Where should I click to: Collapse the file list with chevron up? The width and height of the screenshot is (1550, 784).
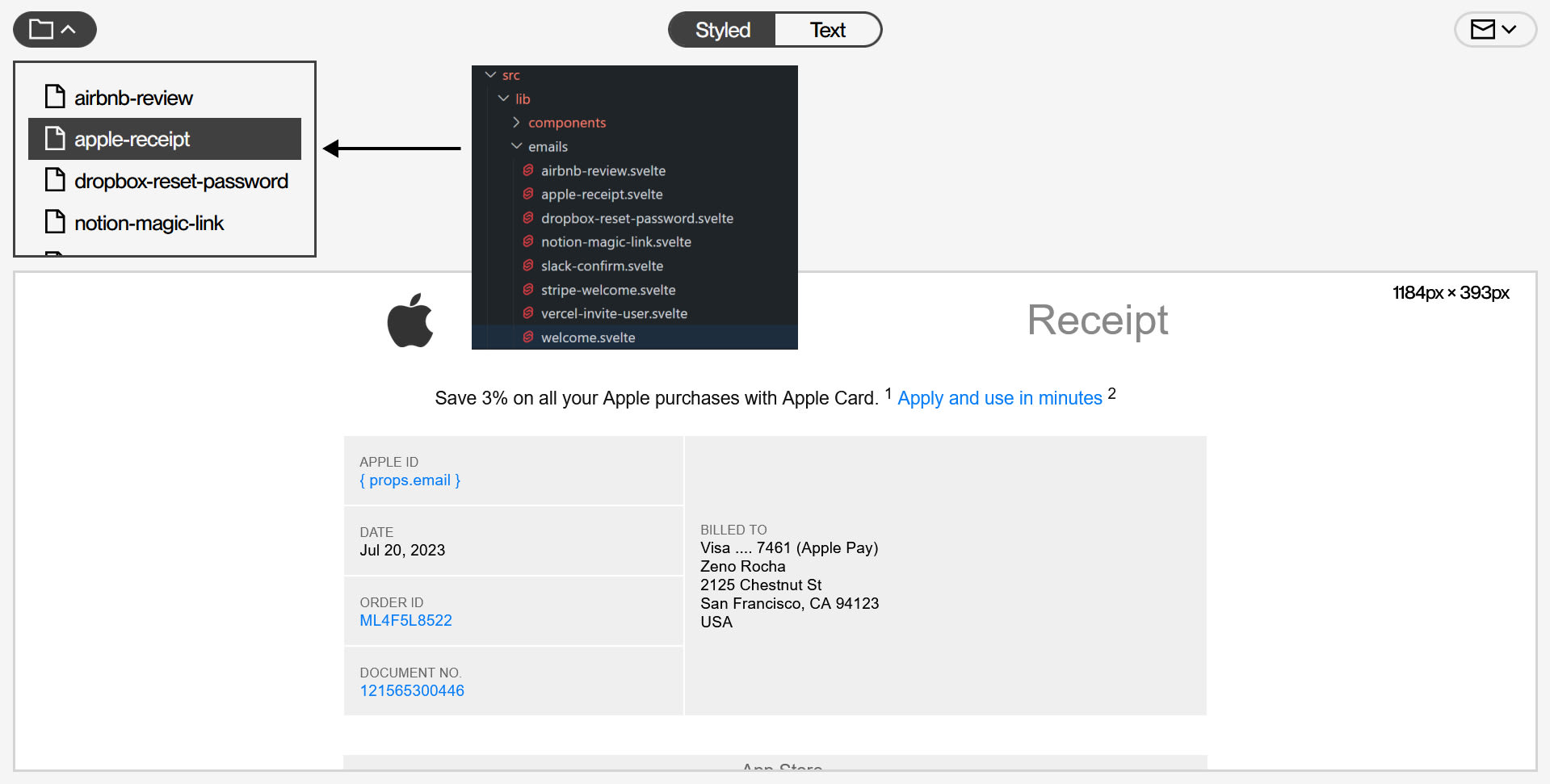click(x=69, y=27)
